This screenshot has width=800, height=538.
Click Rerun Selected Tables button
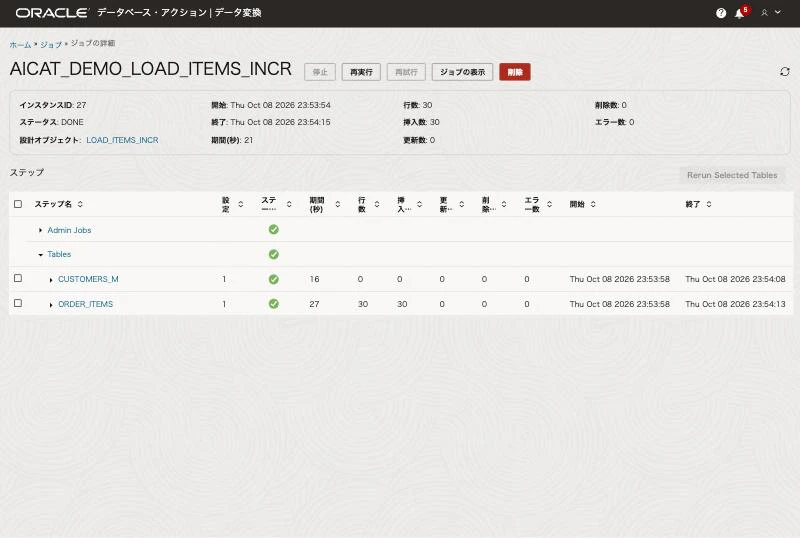[x=732, y=175]
